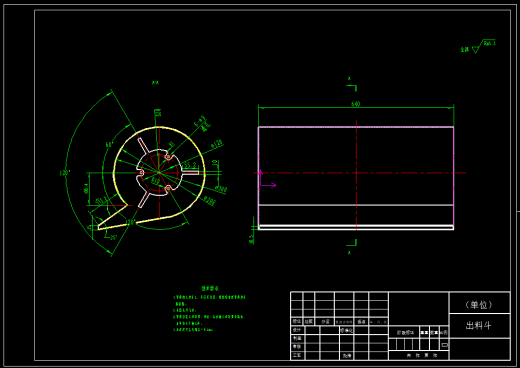Select the green technical requirements heading

coord(210,288)
